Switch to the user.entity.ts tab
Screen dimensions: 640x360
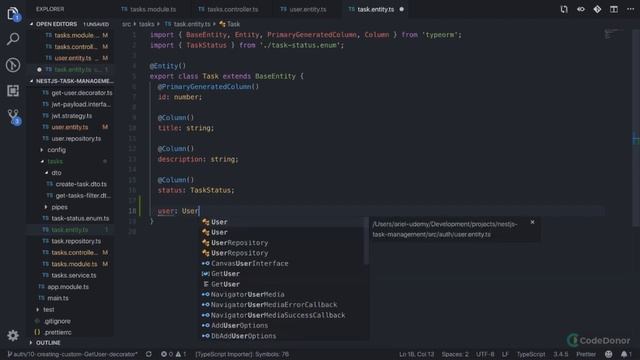(303, 9)
